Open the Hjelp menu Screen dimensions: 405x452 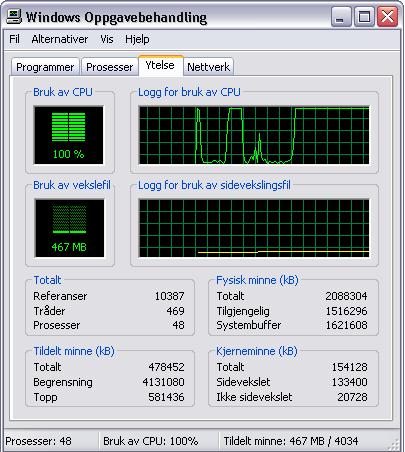(137, 39)
